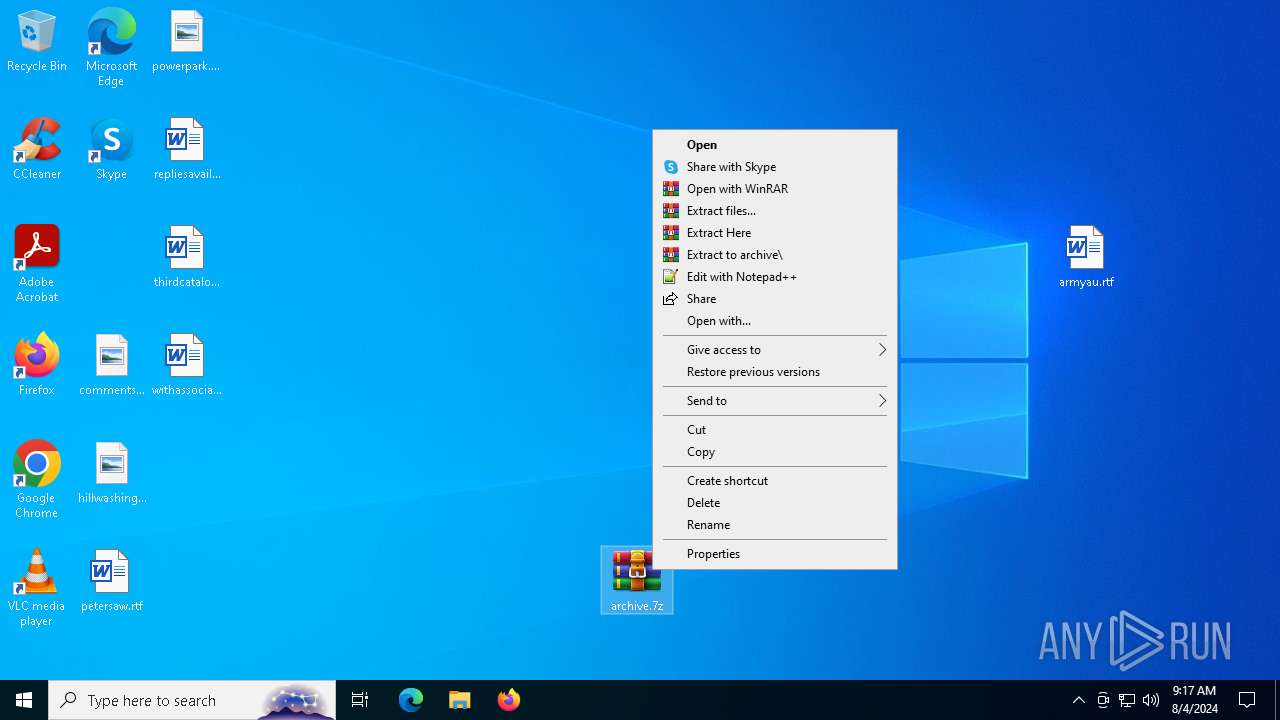This screenshot has height=720, width=1280.
Task: Select the Firefox desktop shortcut
Action: (37, 365)
